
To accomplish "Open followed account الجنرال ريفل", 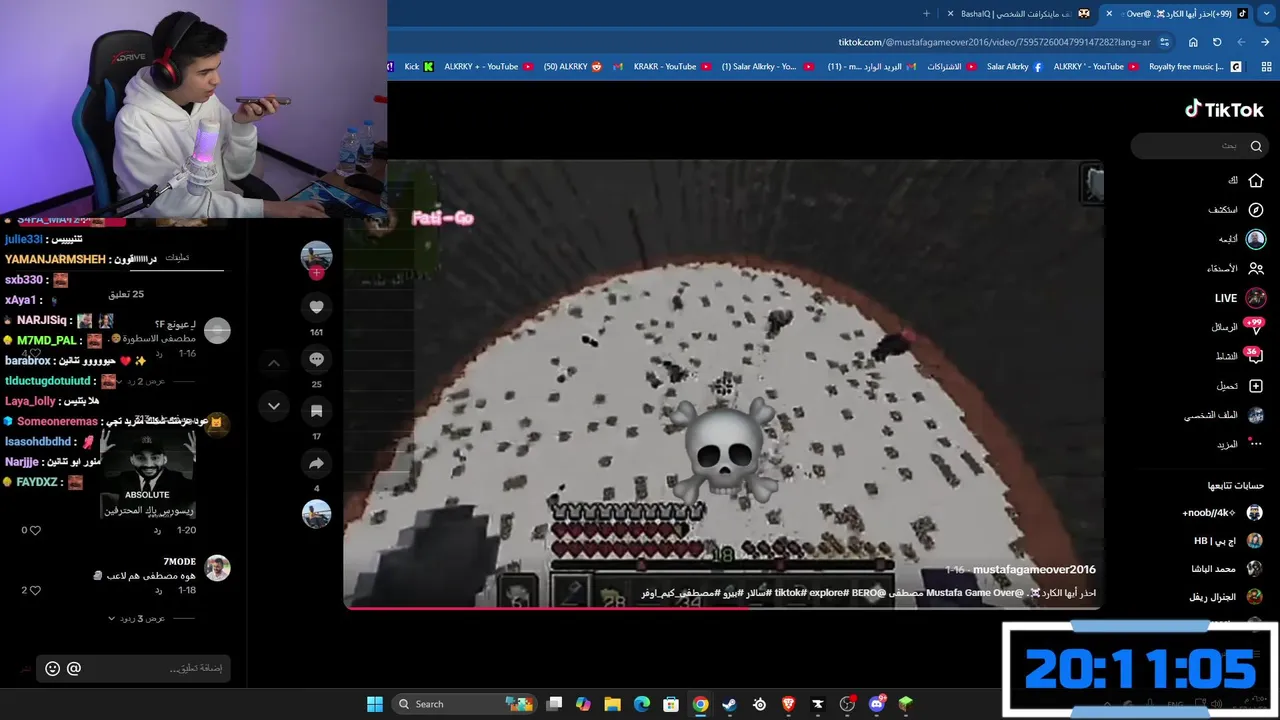I will (x=1226, y=597).
